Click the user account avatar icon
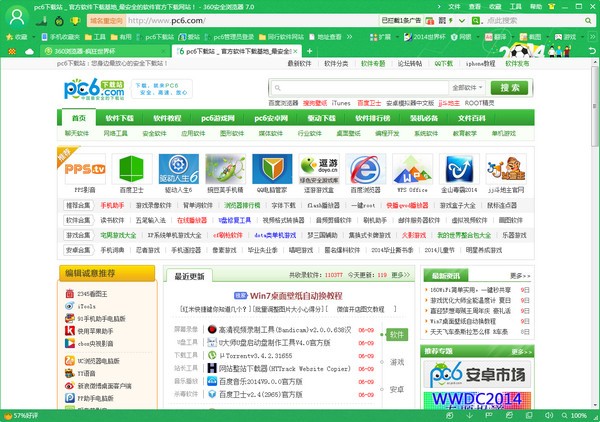This screenshot has height=422, width=600. pyautogui.click(x=16, y=17)
